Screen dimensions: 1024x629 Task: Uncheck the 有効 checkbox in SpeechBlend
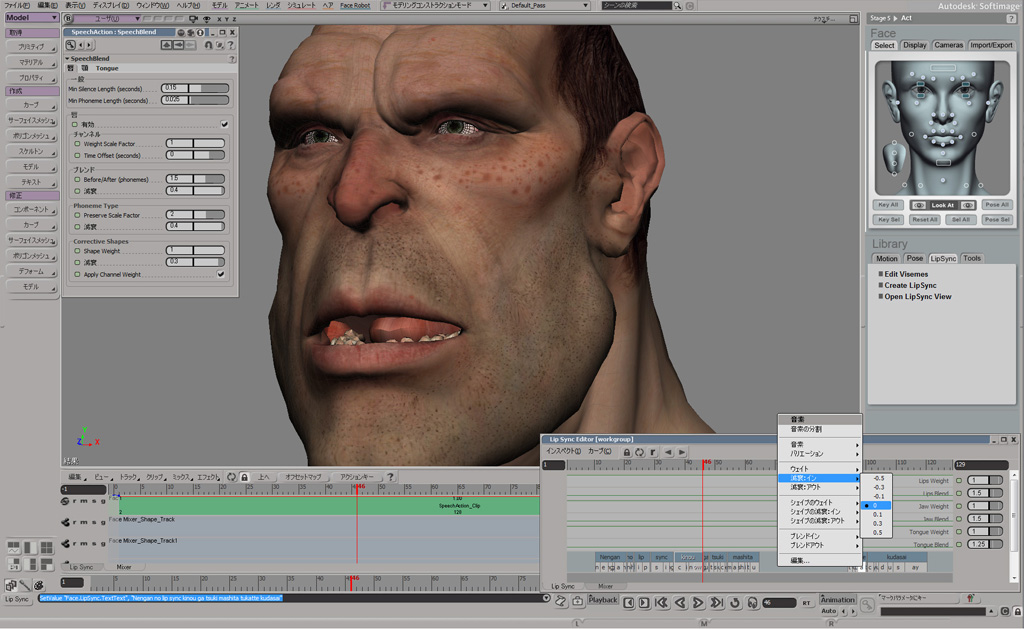tap(224, 125)
